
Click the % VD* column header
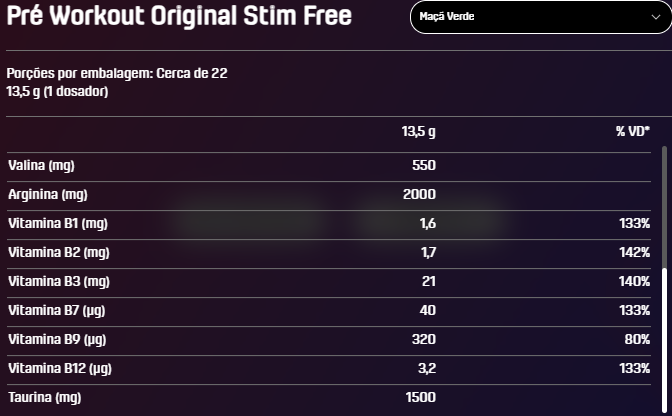633,131
